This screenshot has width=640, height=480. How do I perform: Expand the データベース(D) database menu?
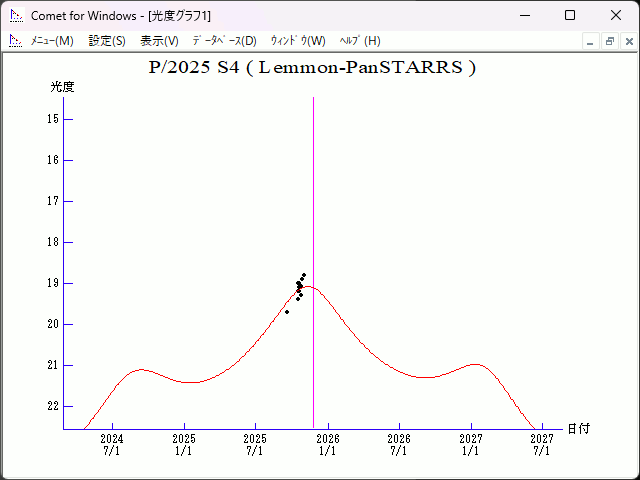click(x=224, y=41)
